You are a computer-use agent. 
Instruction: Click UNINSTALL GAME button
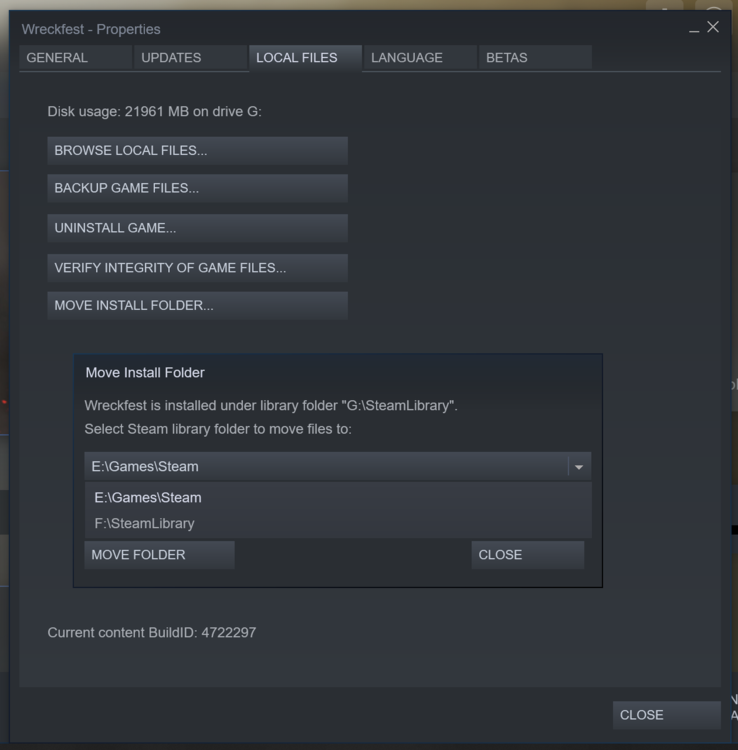197,228
